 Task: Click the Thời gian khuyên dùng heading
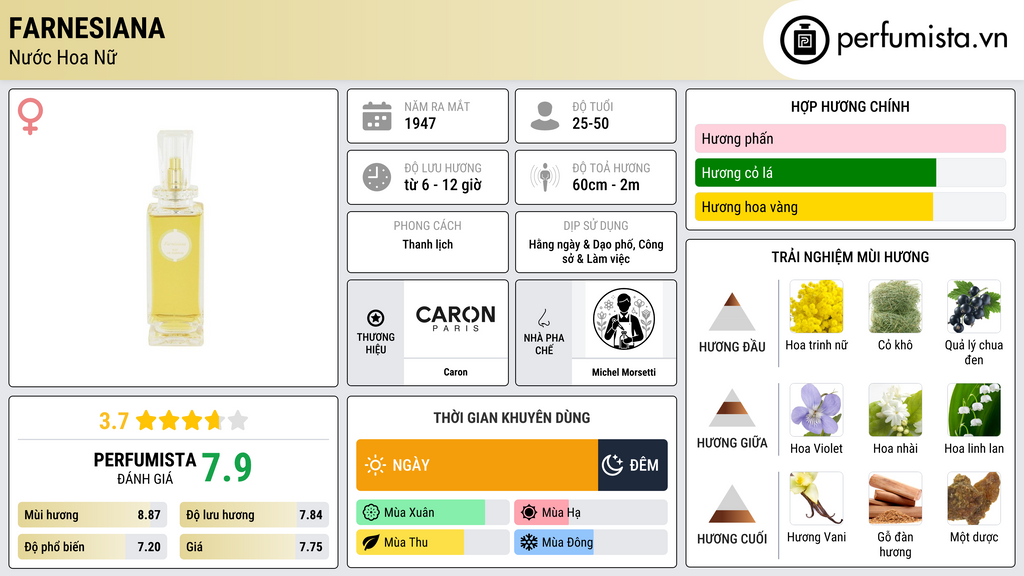[x=512, y=418]
